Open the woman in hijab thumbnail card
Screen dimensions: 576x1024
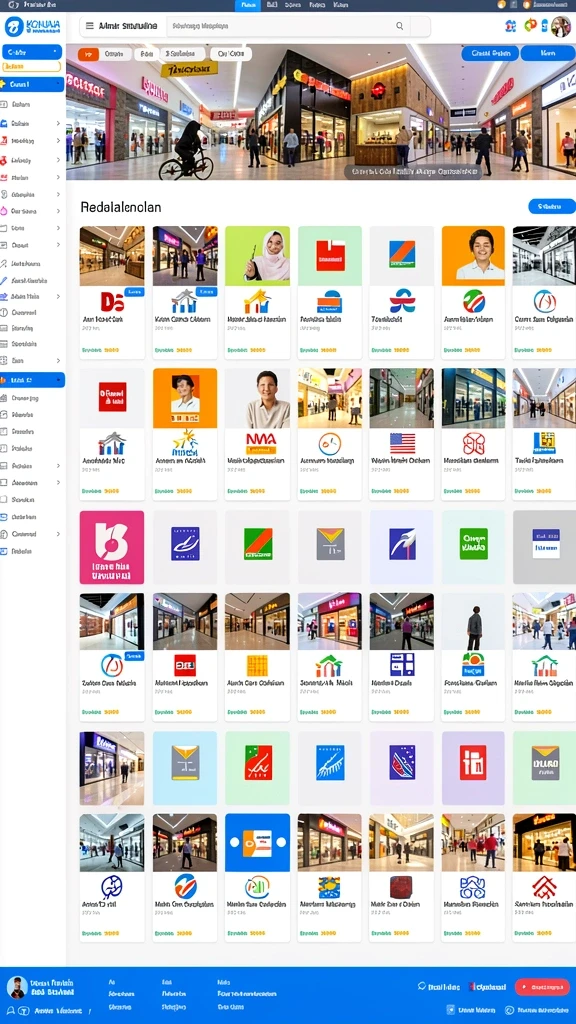click(x=257, y=293)
